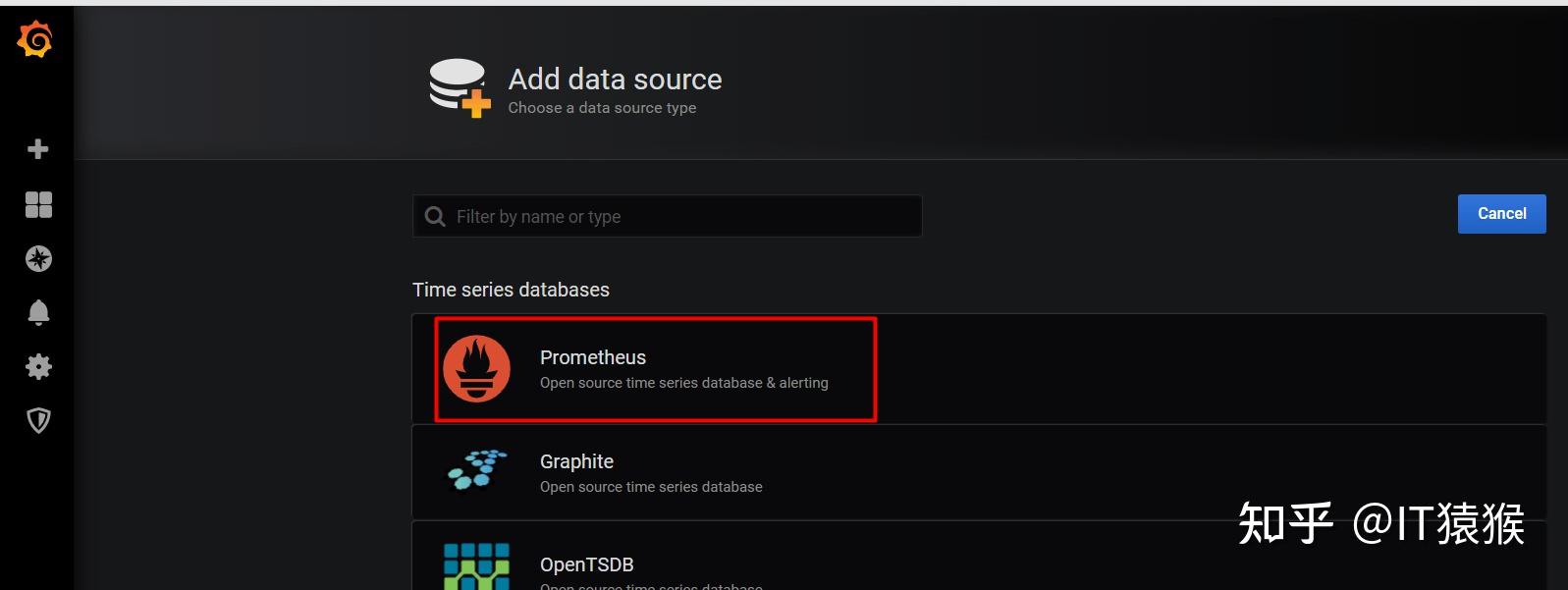Select the OpenTSDB data source name
1568x590 pixels.
[x=587, y=564]
